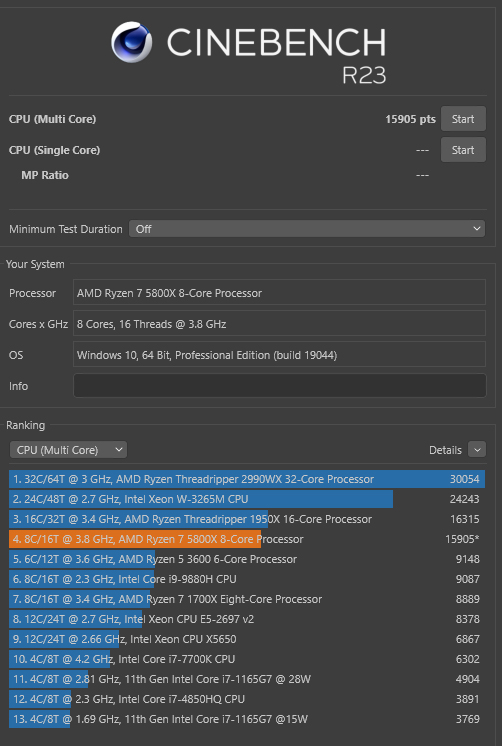Screen dimensions: 502x746
Task: Click the Details label in Ranking
Action: tap(445, 450)
